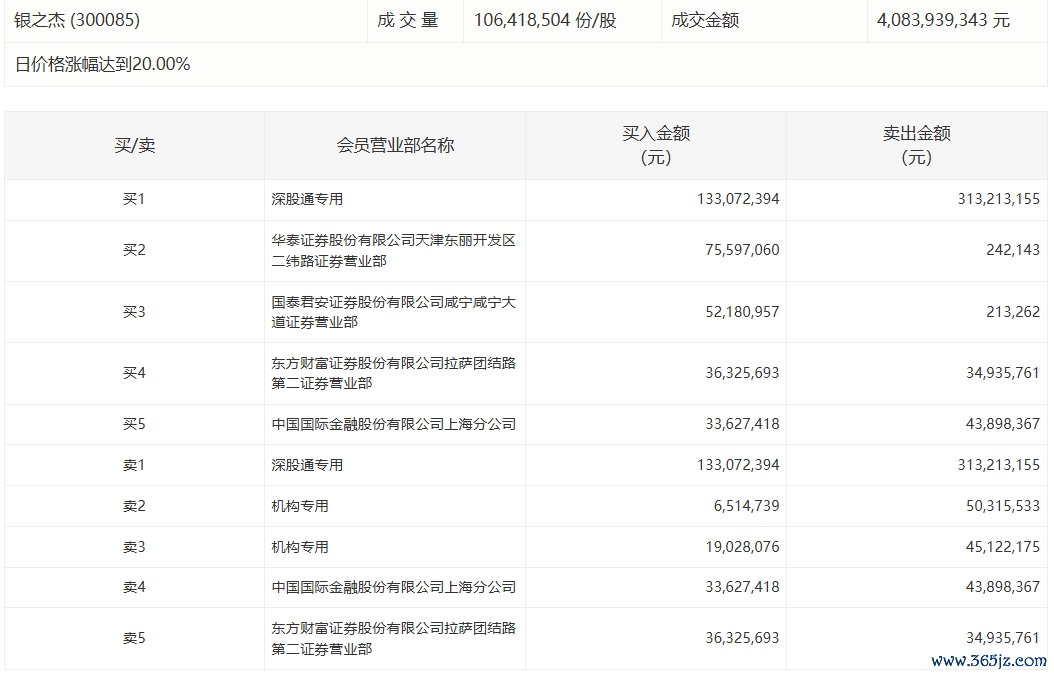The width and height of the screenshot is (1054, 676).
Task: Click sell amount 213,262
Action: pos(1013,312)
